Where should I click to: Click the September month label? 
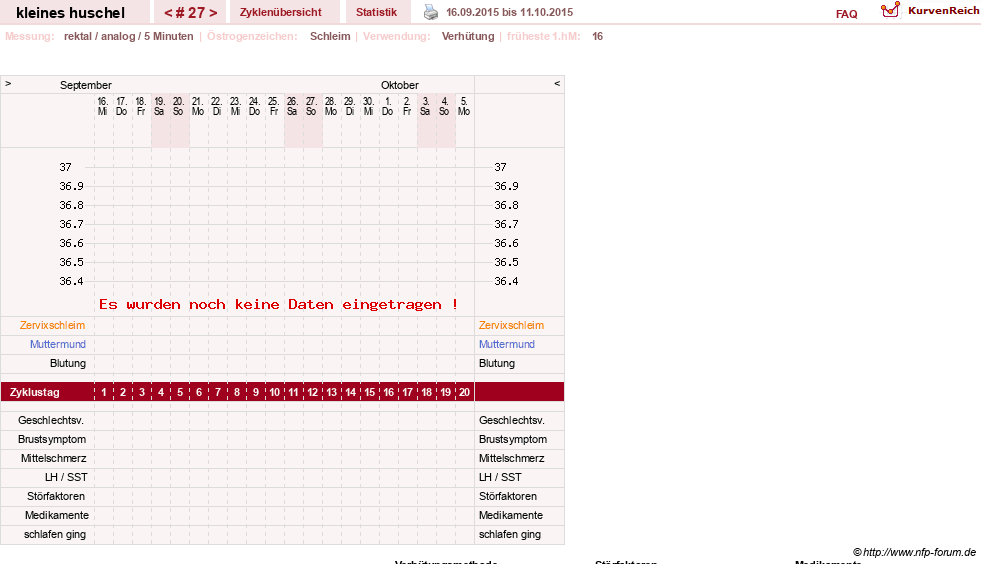pyautogui.click(x=86, y=85)
